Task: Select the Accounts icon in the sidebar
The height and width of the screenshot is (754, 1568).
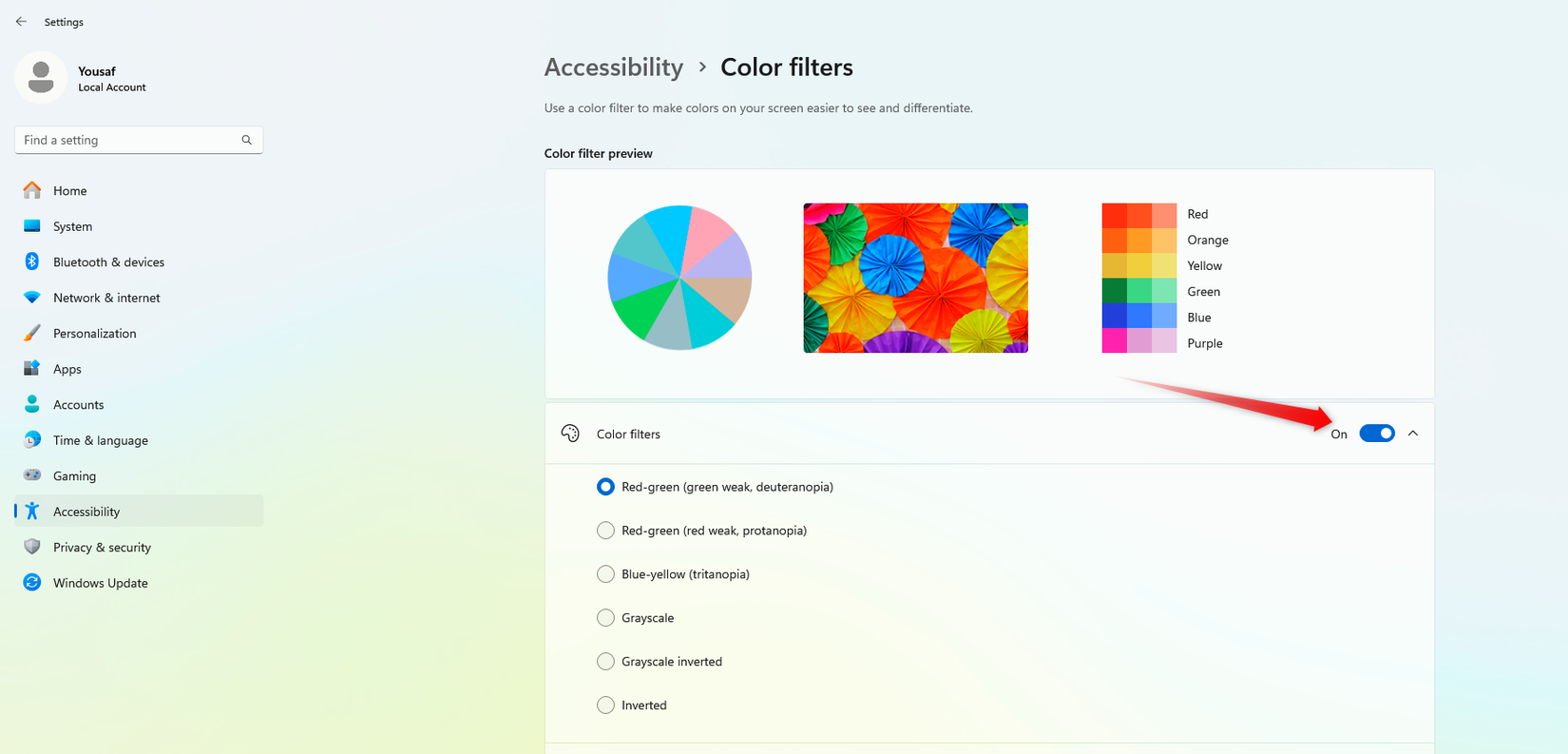Action: coord(31,404)
